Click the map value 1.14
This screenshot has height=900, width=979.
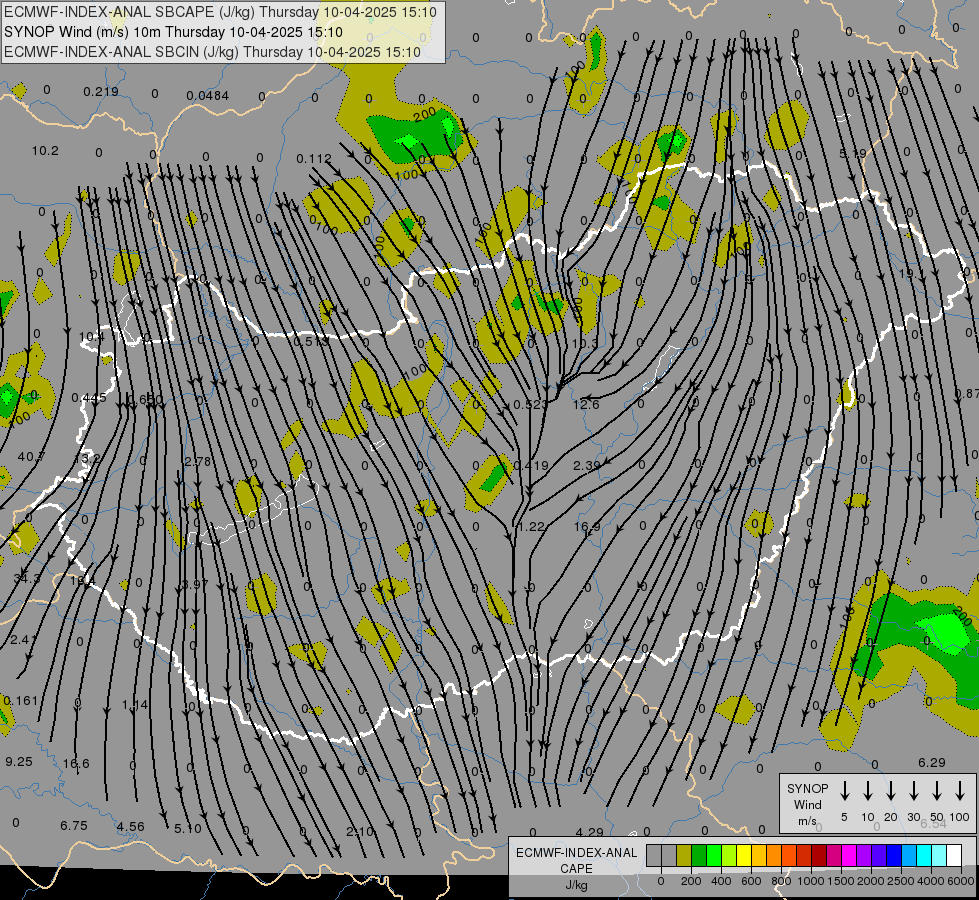(135, 705)
